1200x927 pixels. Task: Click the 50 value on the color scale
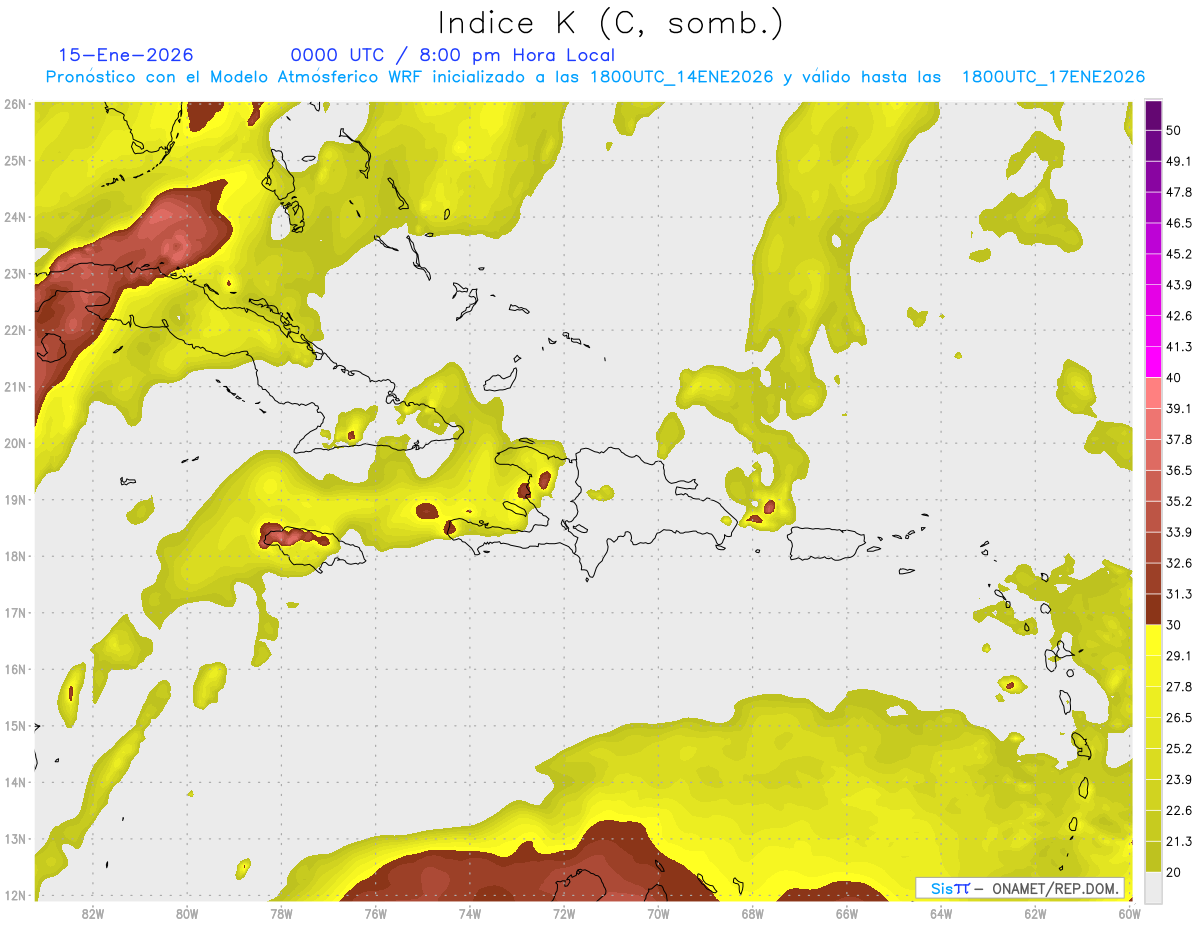(x=1174, y=130)
